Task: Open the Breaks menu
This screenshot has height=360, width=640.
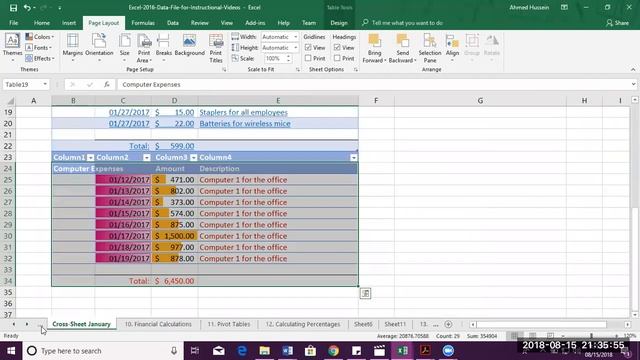Action: 164,48
